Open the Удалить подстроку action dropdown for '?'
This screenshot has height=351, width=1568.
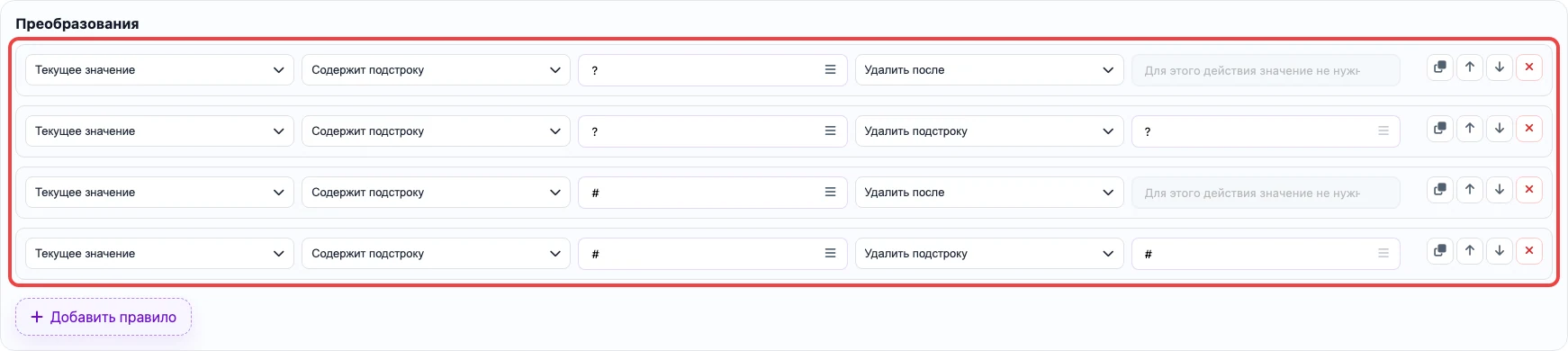coord(989,131)
